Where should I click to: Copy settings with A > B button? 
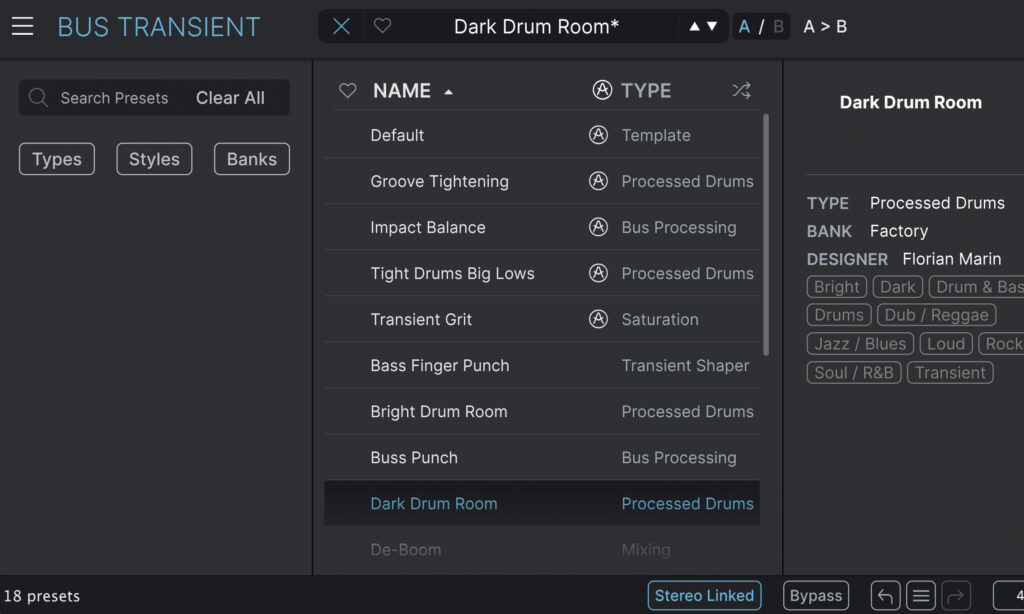[x=825, y=27]
